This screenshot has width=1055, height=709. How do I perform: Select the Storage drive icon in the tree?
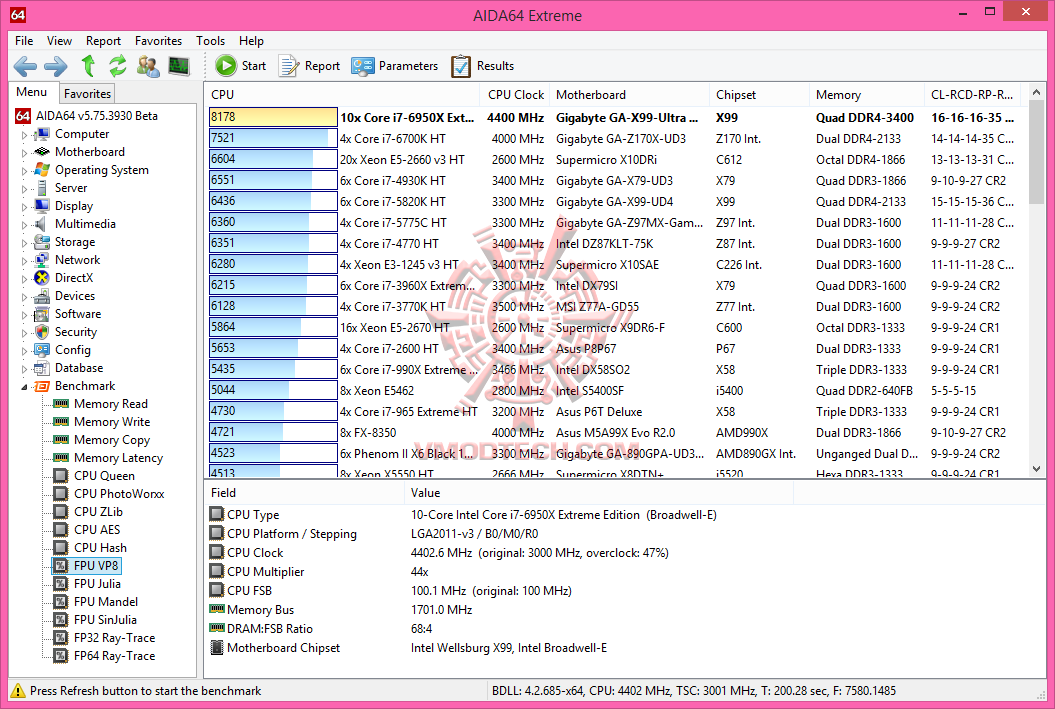(x=42, y=241)
